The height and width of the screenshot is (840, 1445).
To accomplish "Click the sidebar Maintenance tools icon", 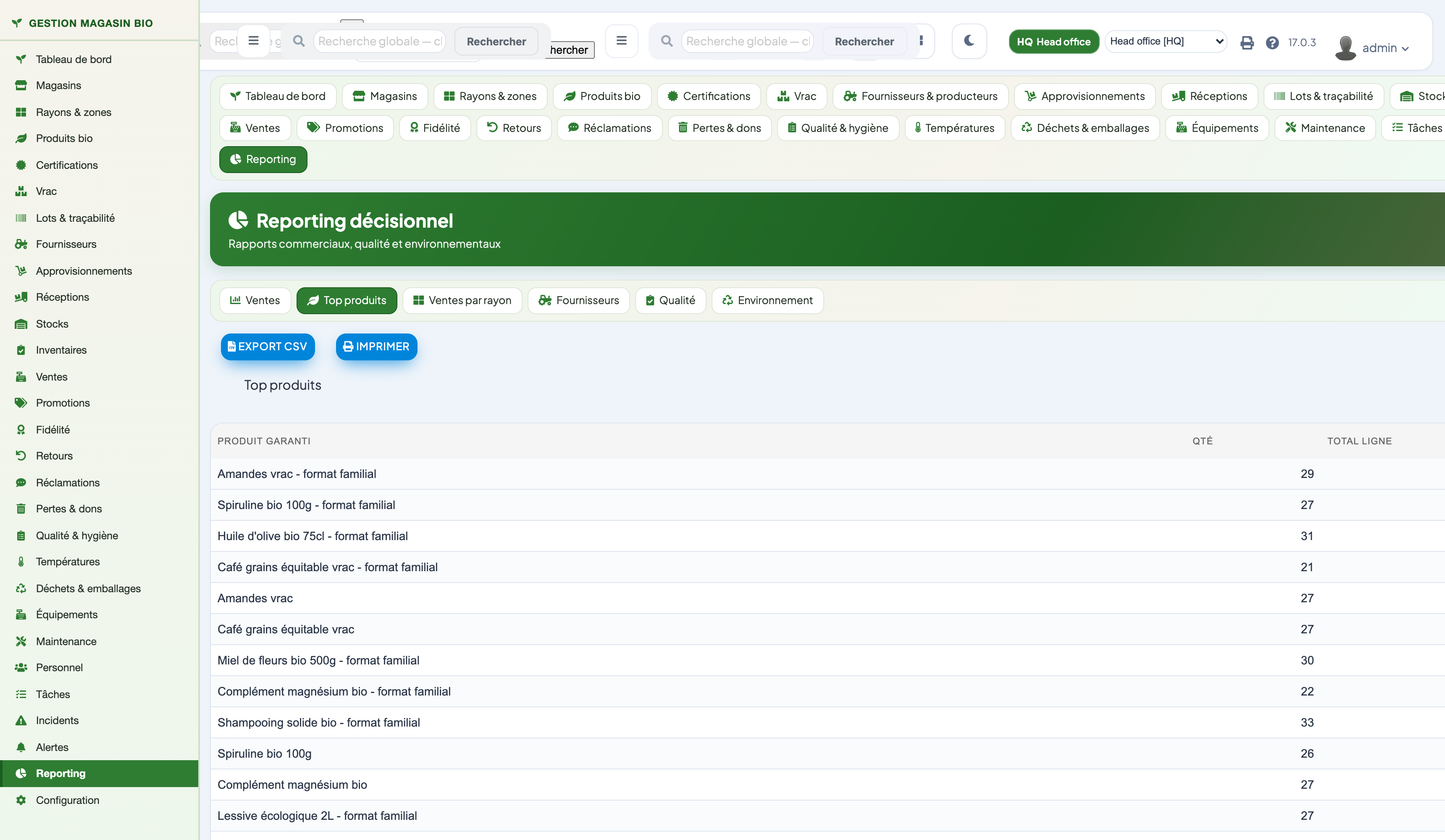I will pos(20,642).
